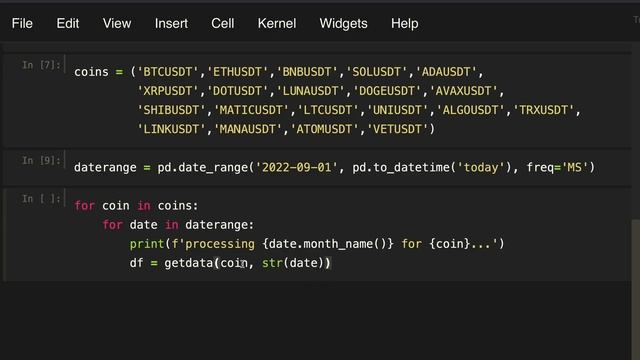Select the In [9] cell prompt

pyautogui.click(x=41, y=160)
